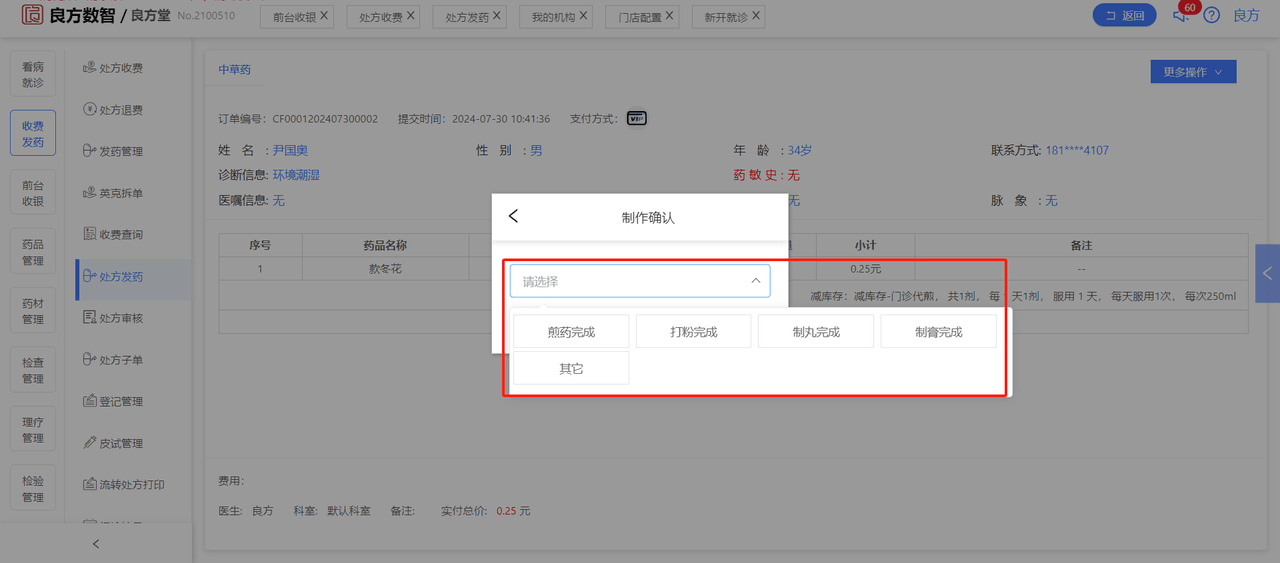Choose the 打粉完成 option
Viewport: 1280px width, 563px height.
coord(693,332)
